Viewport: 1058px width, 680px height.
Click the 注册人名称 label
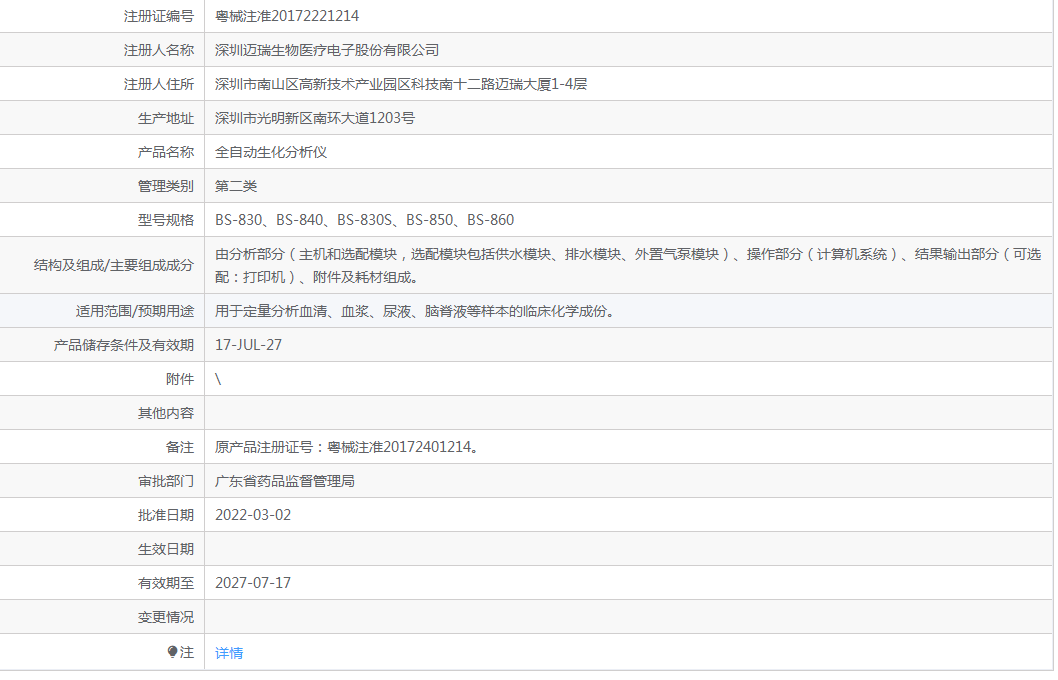tap(159, 50)
